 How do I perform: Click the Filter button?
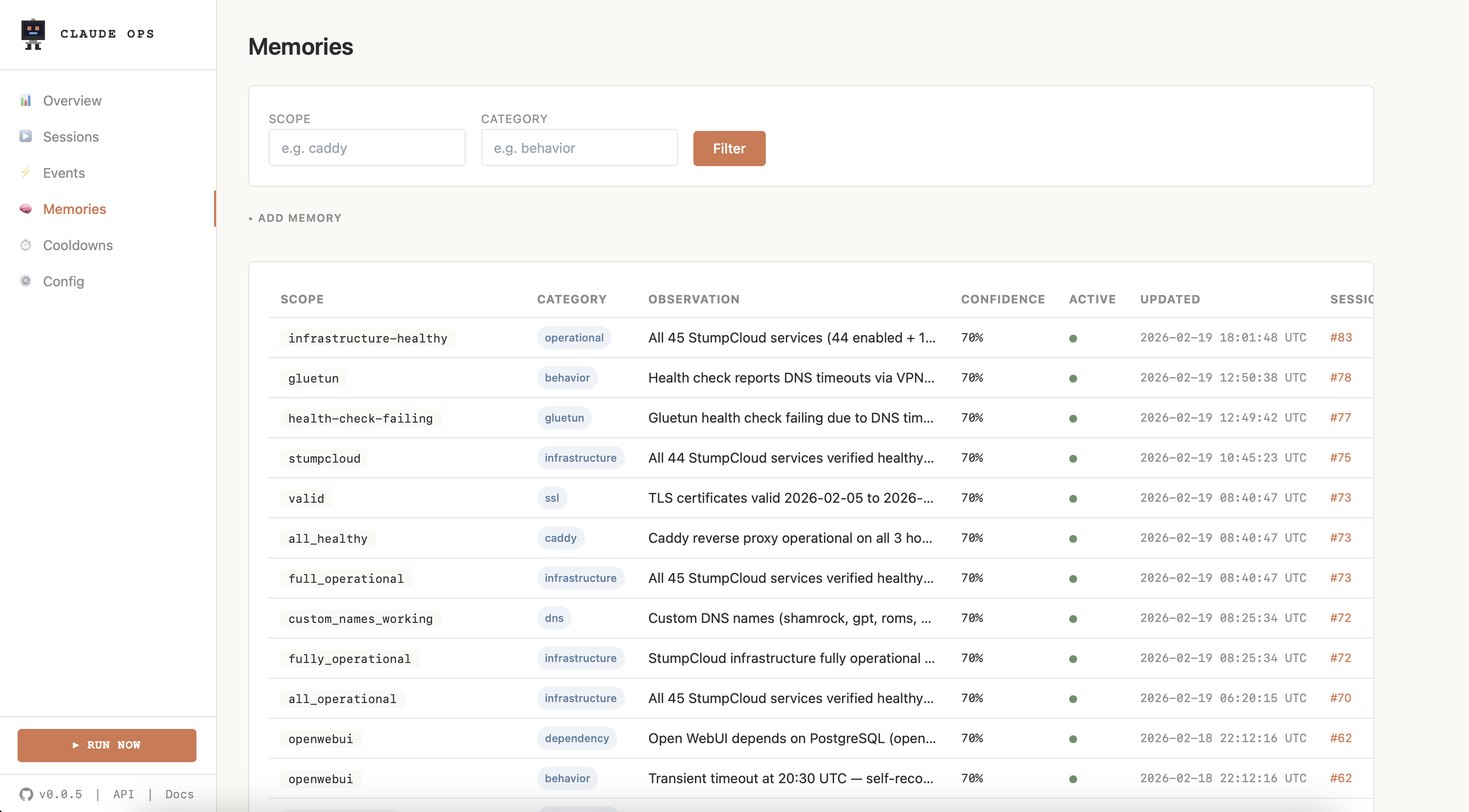pyautogui.click(x=729, y=148)
